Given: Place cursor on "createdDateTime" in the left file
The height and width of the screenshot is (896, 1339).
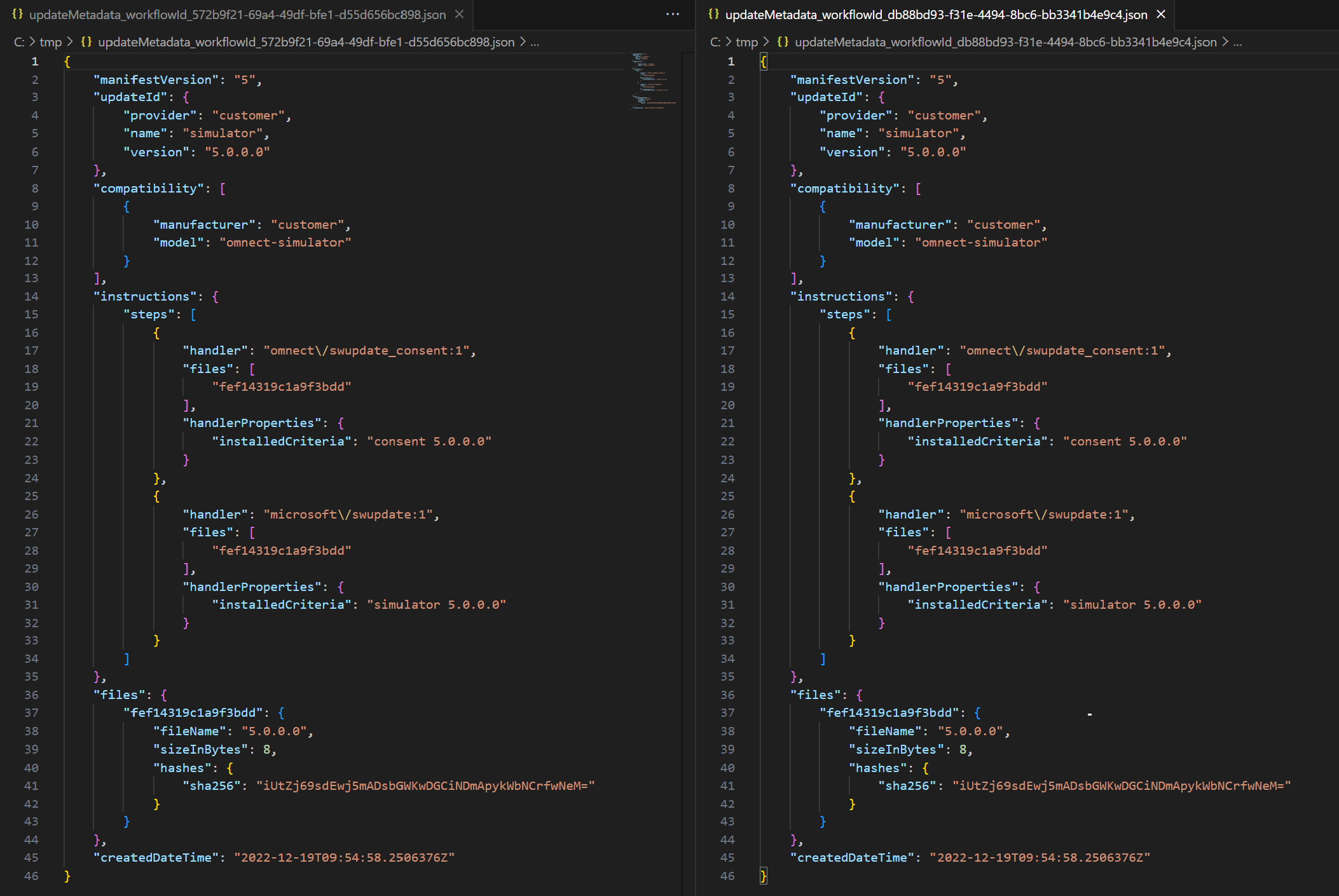Looking at the screenshot, I should (155, 857).
